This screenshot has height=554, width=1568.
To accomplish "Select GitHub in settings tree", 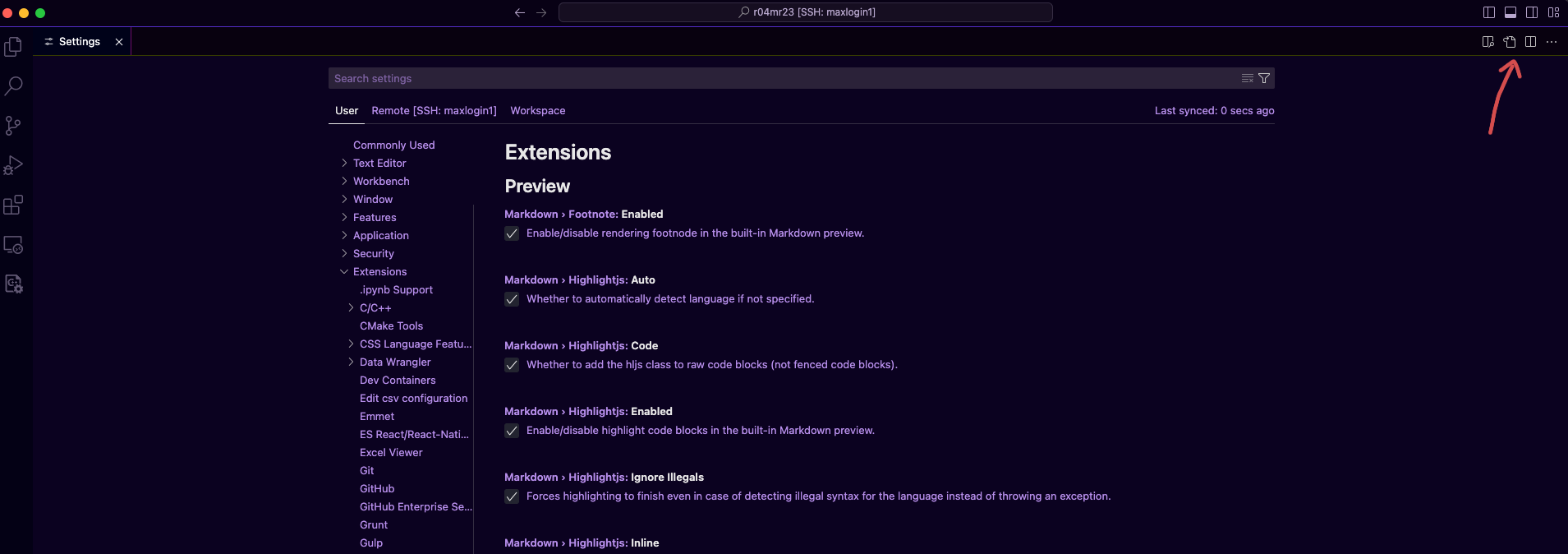I will [x=377, y=488].
